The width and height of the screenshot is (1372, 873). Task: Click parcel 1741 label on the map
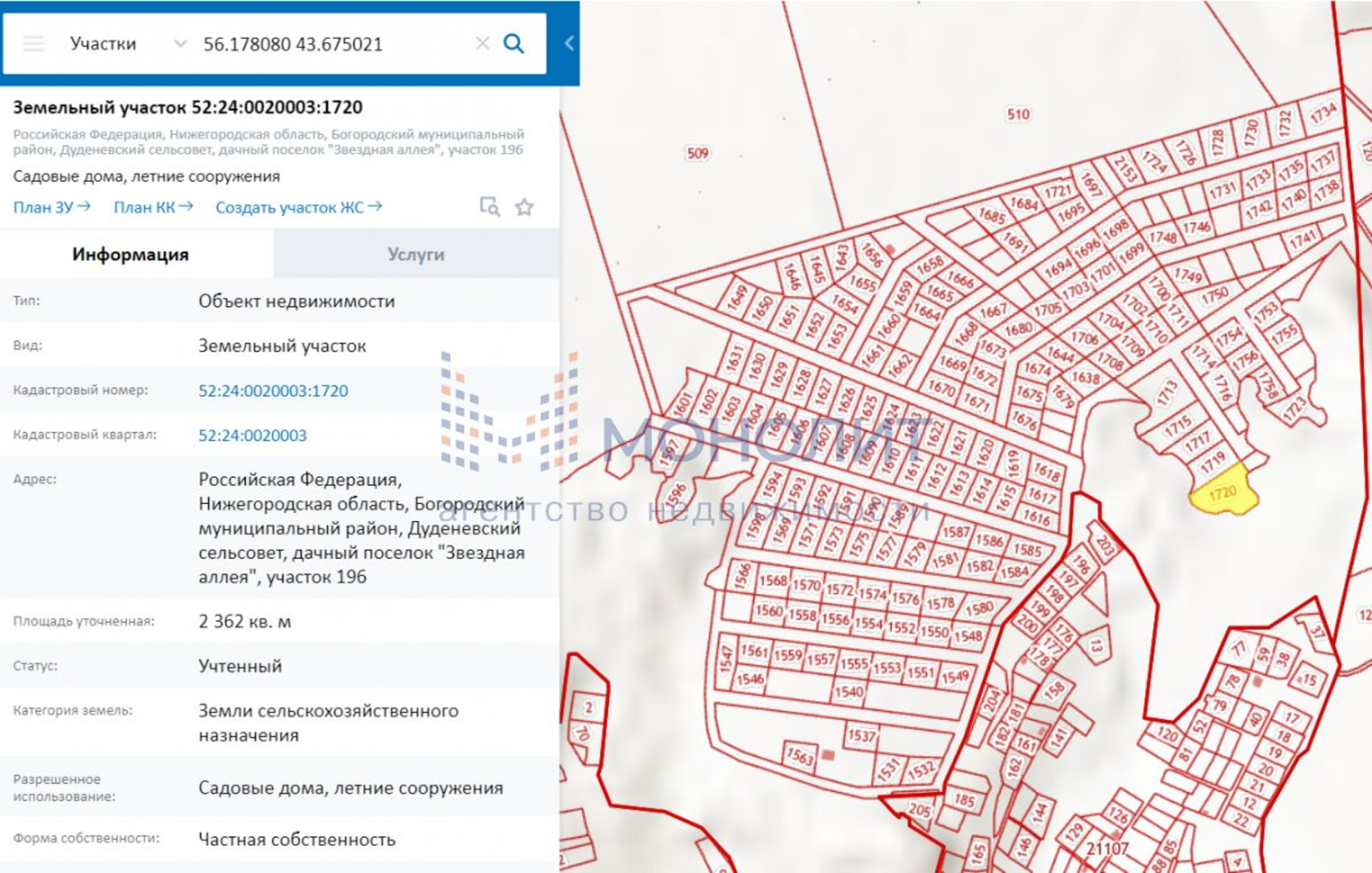coord(1302,239)
